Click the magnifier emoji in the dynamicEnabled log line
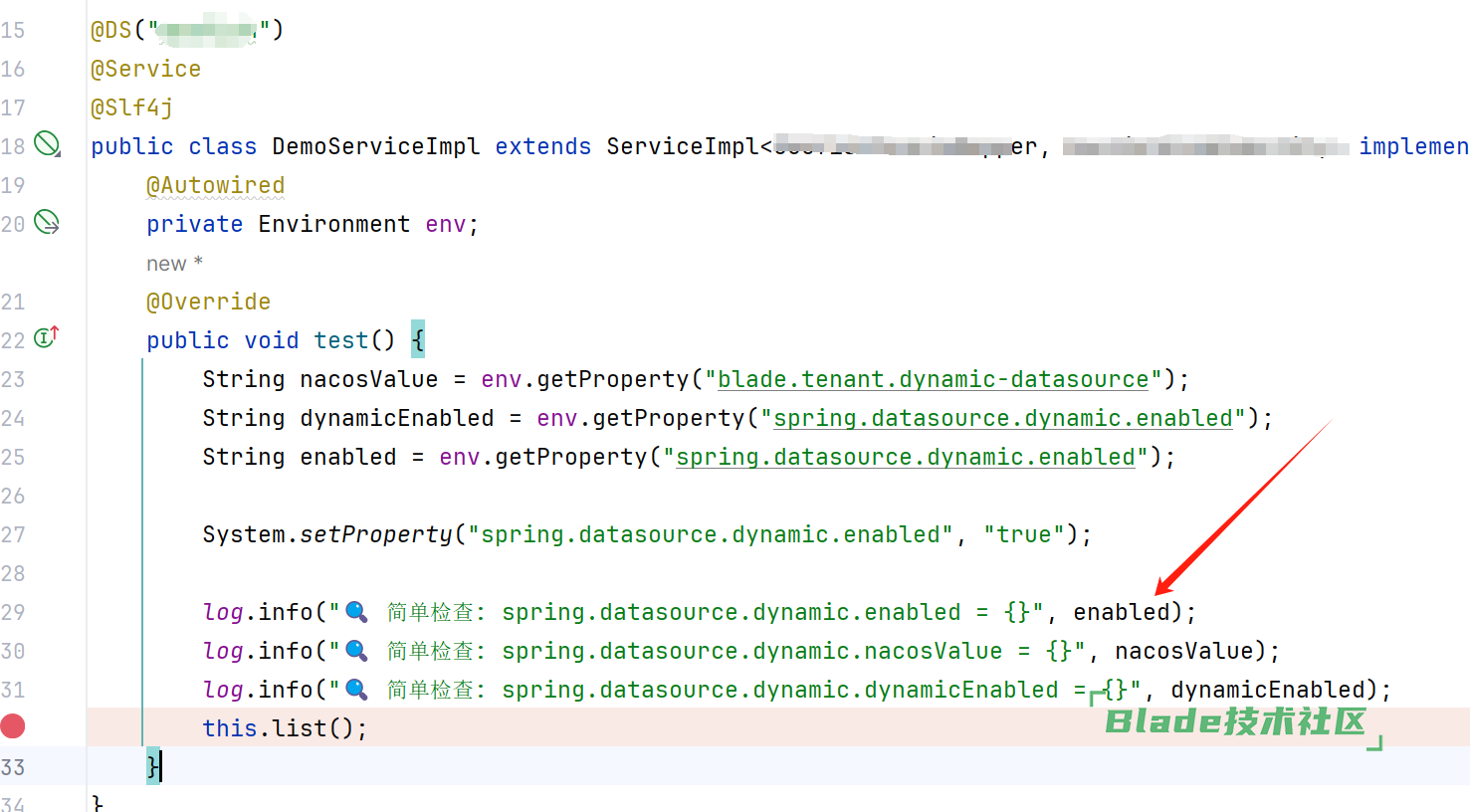The height and width of the screenshot is (812, 1470). point(356,690)
